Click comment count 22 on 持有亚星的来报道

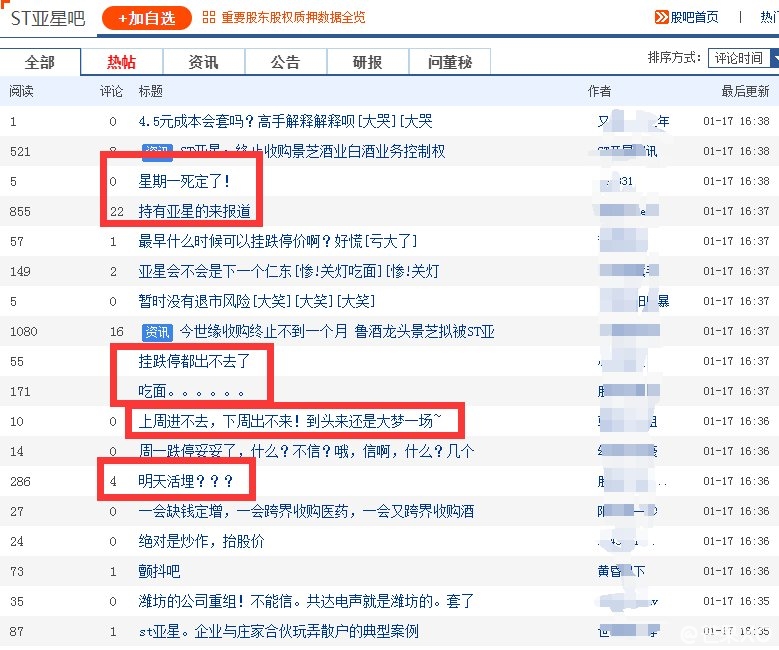[x=117, y=212]
